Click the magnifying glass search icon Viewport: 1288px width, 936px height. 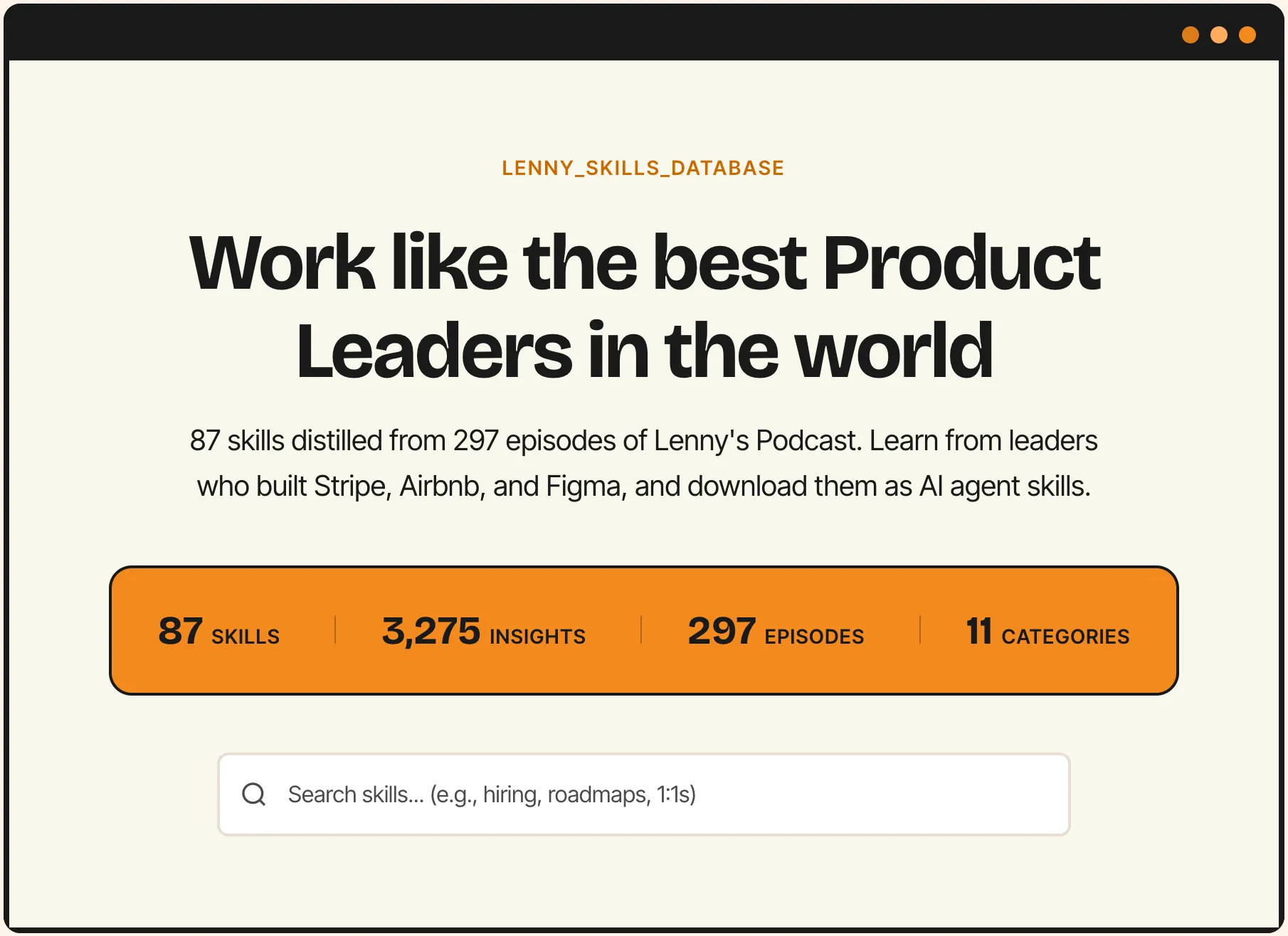coord(253,794)
